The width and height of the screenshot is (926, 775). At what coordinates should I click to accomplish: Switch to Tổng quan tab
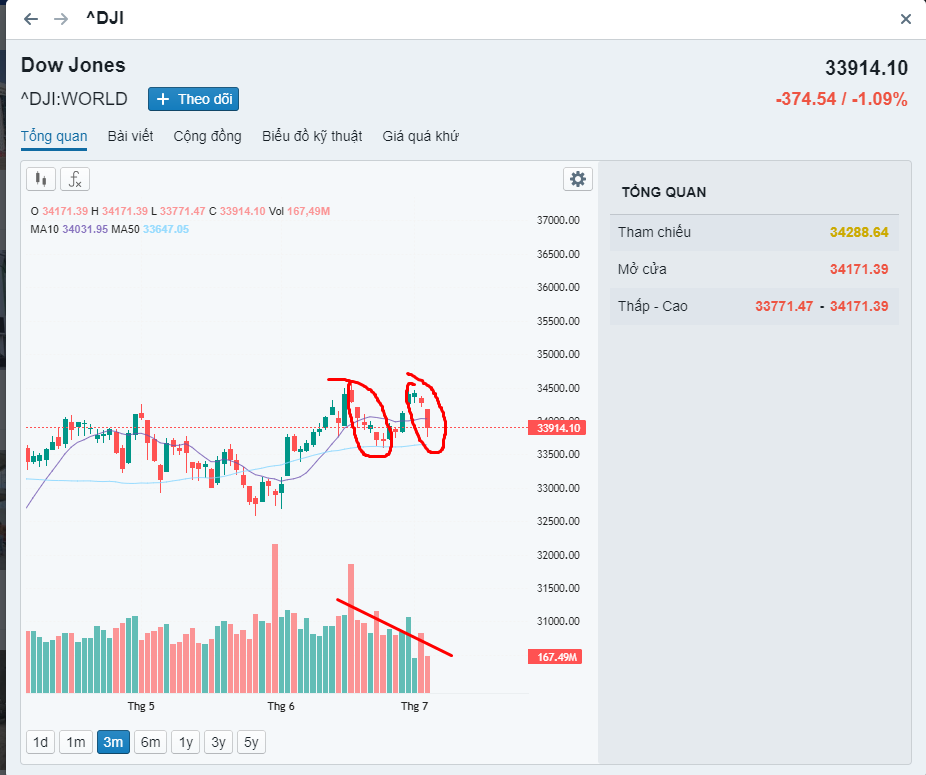[x=54, y=136]
